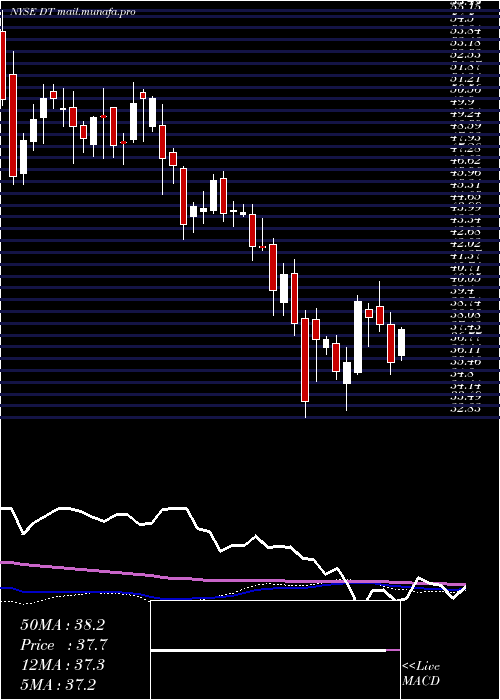The width and height of the screenshot is (500, 700).
Task: Click the 39.4 price axis label
Action: click(x=462, y=291)
